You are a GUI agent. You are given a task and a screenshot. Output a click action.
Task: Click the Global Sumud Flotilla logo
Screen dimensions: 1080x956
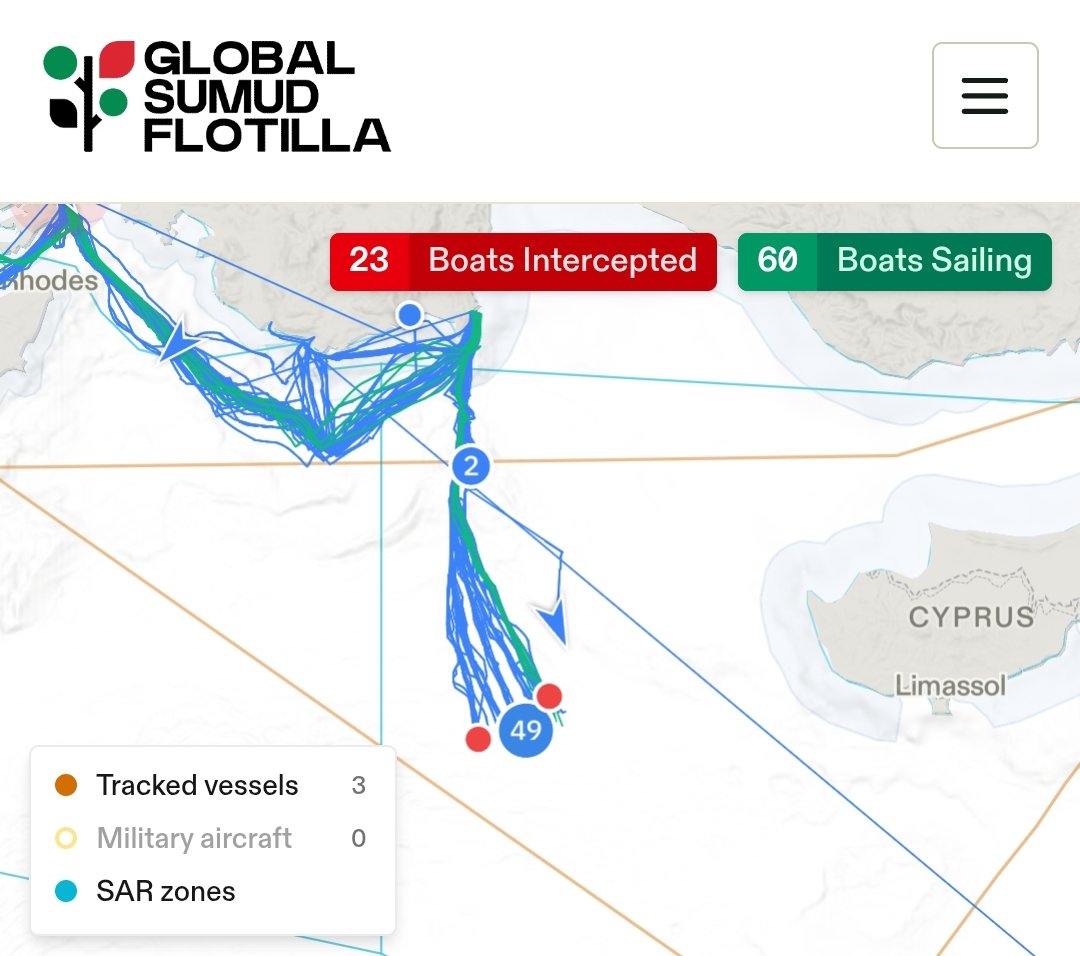tap(216, 96)
